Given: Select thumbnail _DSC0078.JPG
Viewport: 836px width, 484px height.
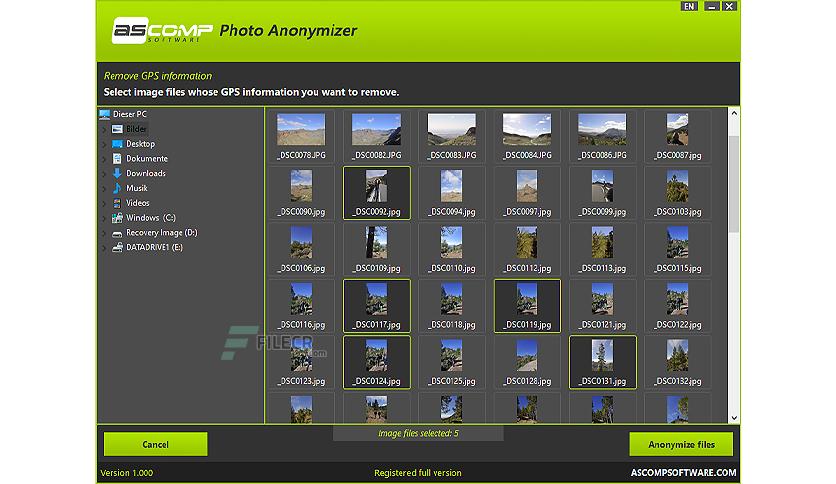Looking at the screenshot, I should (301, 136).
